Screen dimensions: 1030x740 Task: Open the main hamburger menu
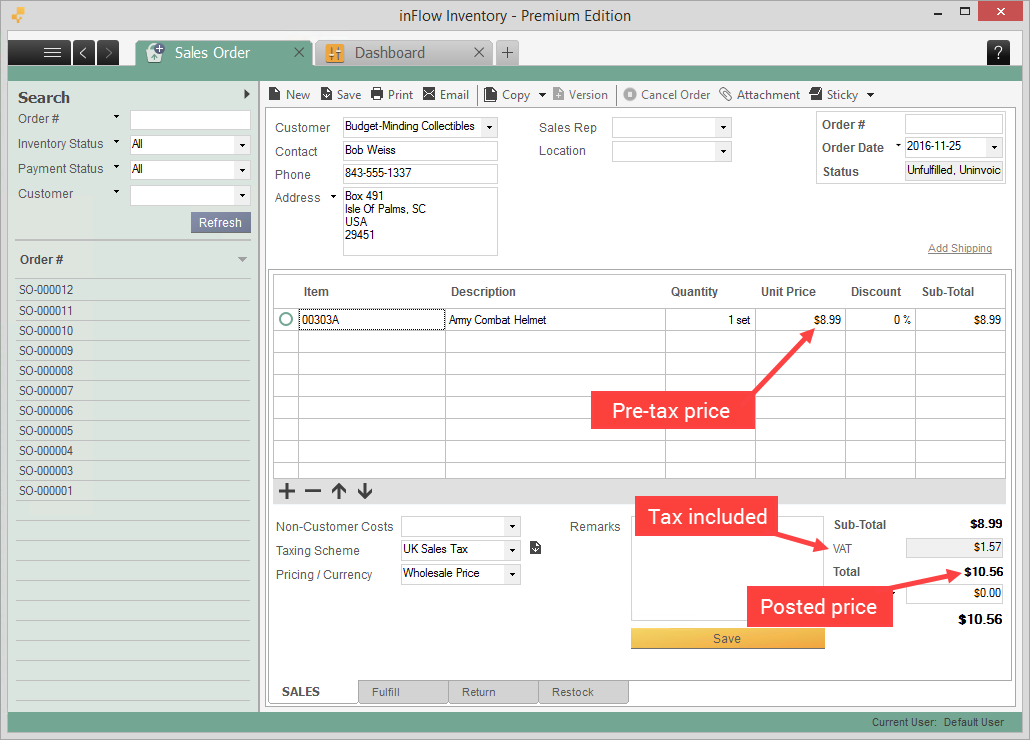coord(39,53)
